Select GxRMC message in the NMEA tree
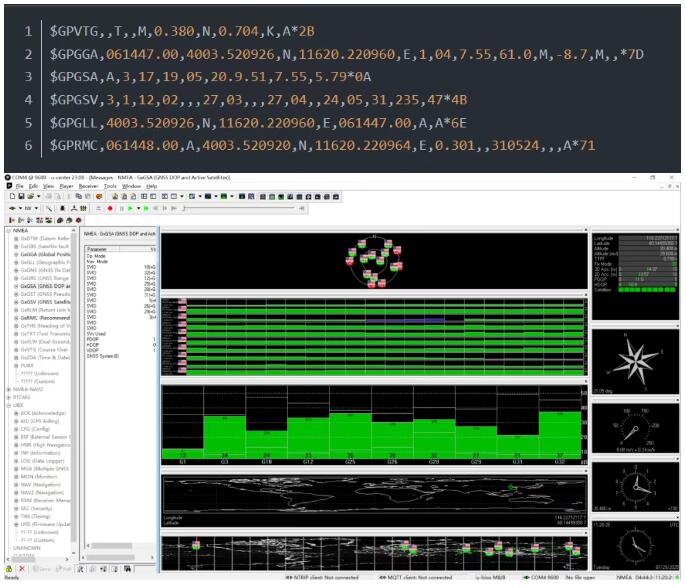Viewport: 685px width, 588px height. 41,317
